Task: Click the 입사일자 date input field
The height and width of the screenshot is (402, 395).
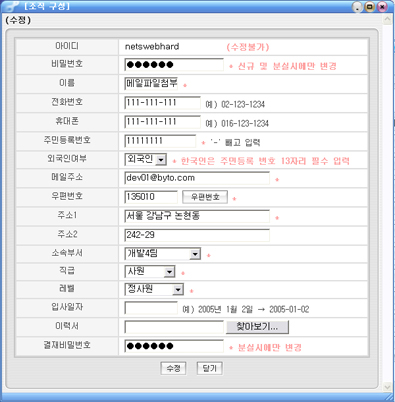Action: pyautogui.click(x=151, y=308)
